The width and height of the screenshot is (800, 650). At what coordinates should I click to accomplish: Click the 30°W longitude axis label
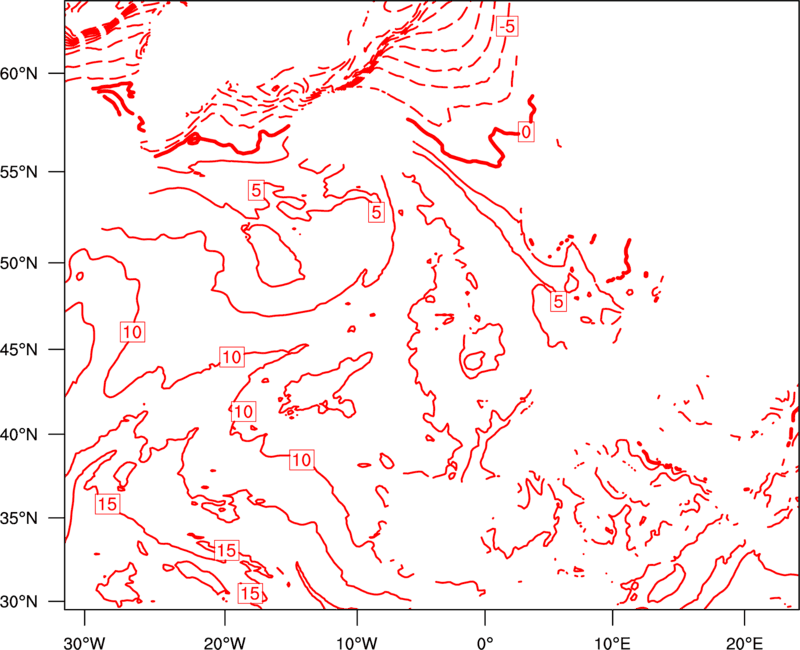[85, 643]
